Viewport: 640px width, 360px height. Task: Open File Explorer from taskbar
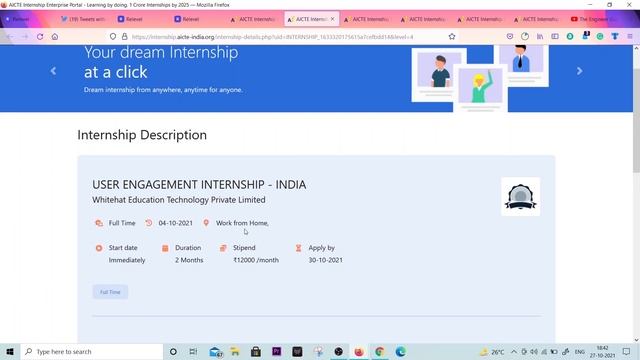coord(235,351)
